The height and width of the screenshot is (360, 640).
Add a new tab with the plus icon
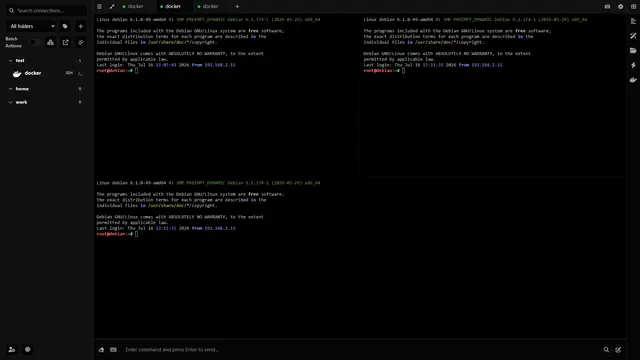point(237,7)
